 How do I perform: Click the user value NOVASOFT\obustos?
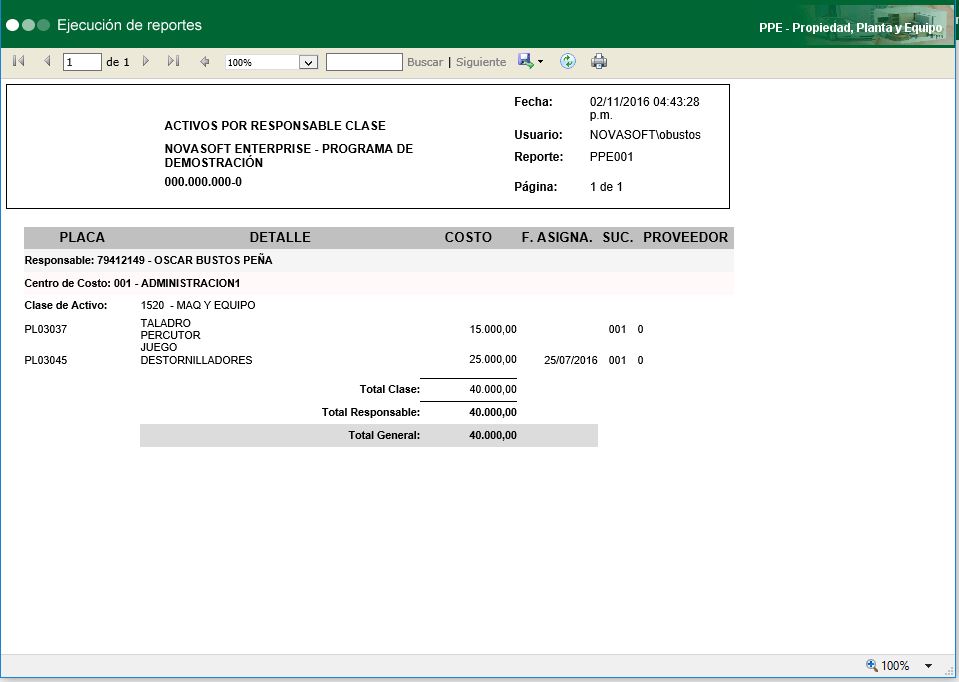tap(645, 135)
